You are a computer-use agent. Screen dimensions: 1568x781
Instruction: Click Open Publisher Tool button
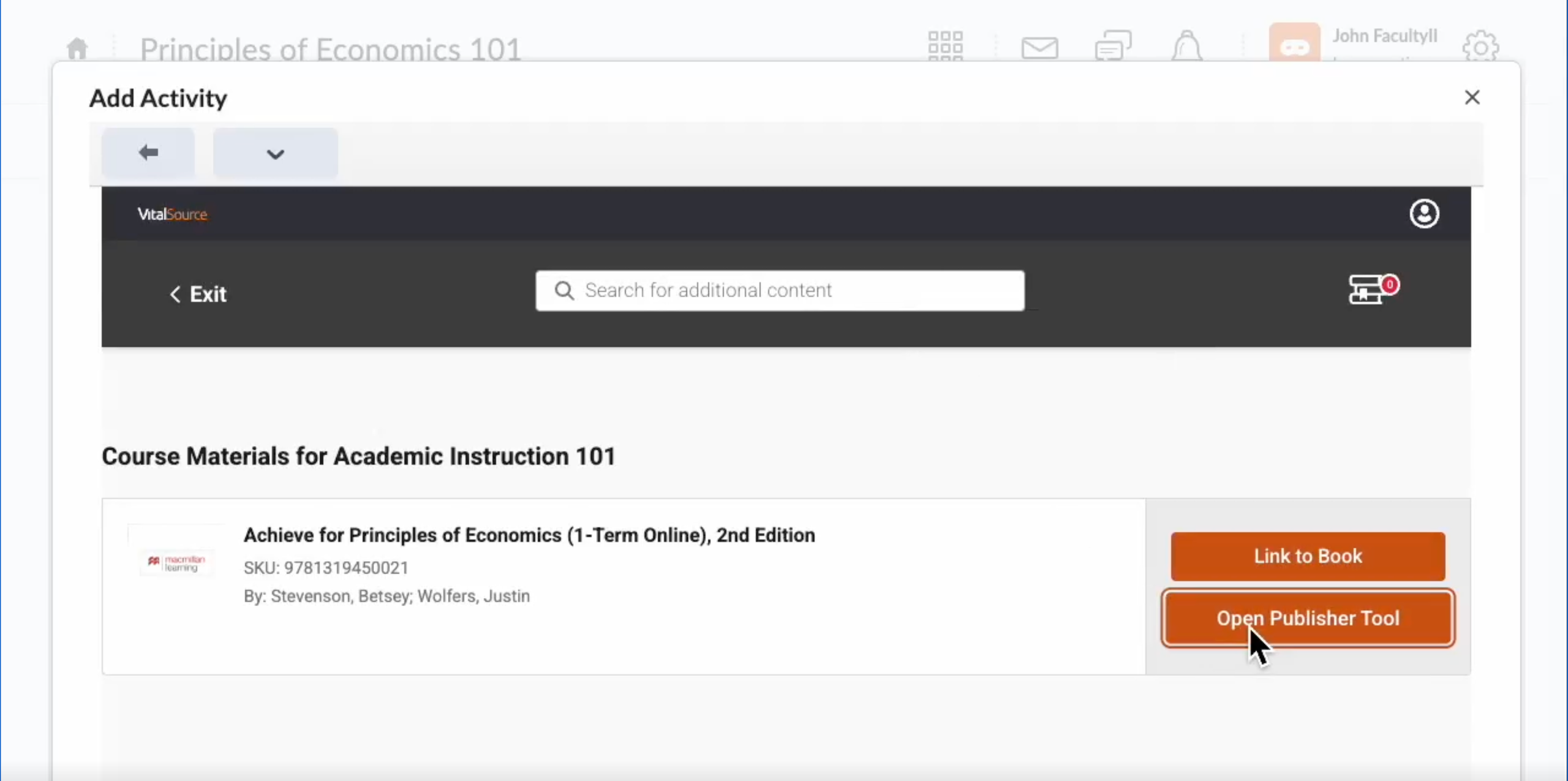(x=1308, y=618)
